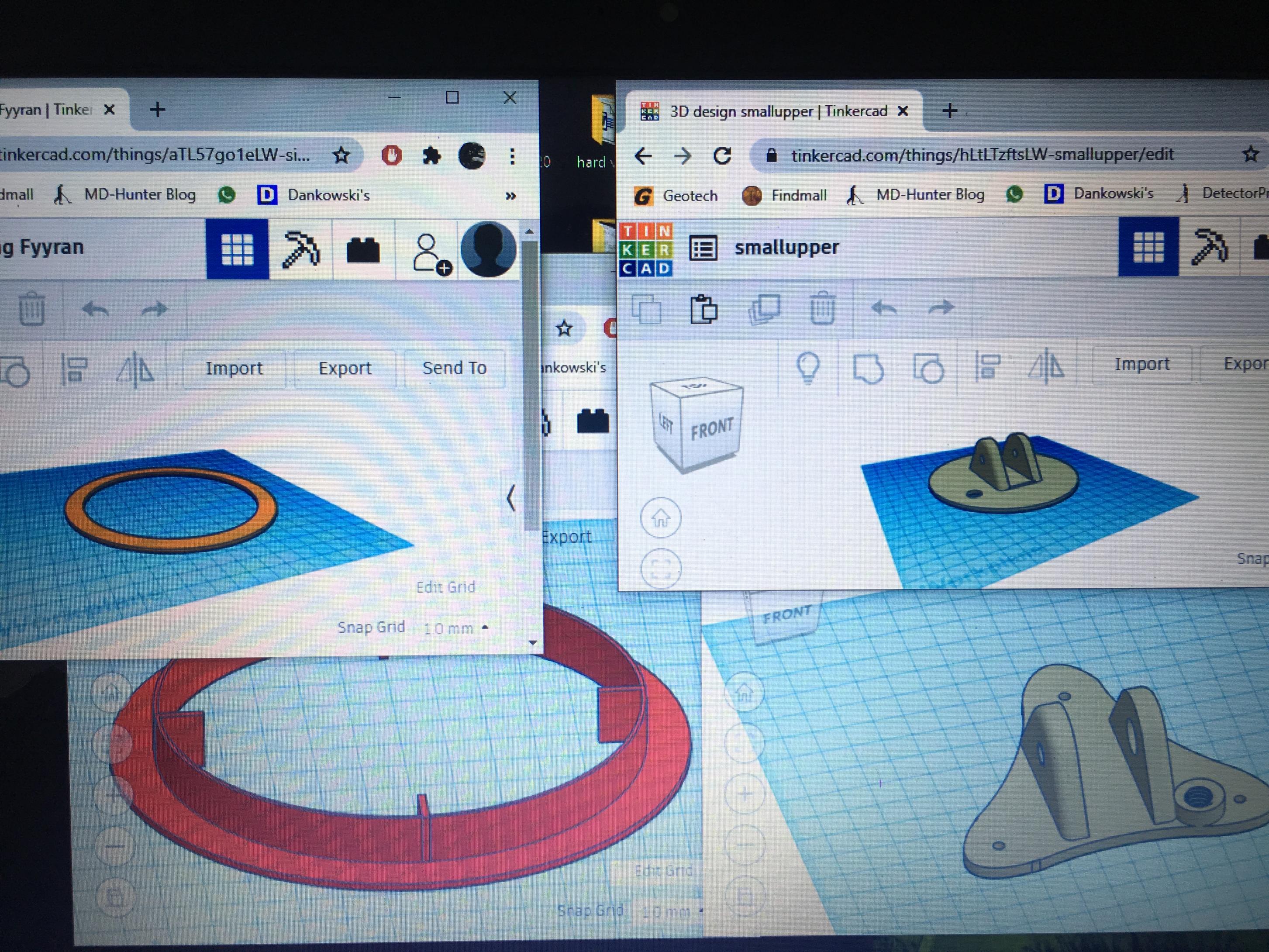Expand the collapsed shapes panel chevron
The width and height of the screenshot is (1269, 952).
(510, 497)
